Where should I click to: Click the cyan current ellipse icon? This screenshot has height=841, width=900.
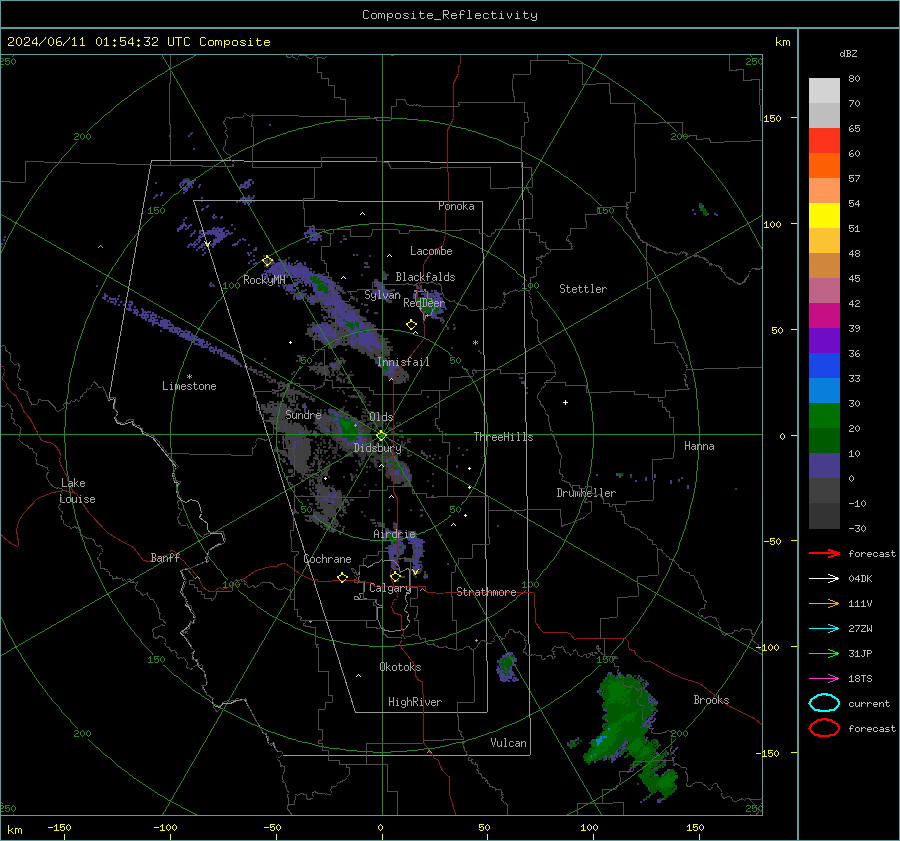click(x=824, y=703)
